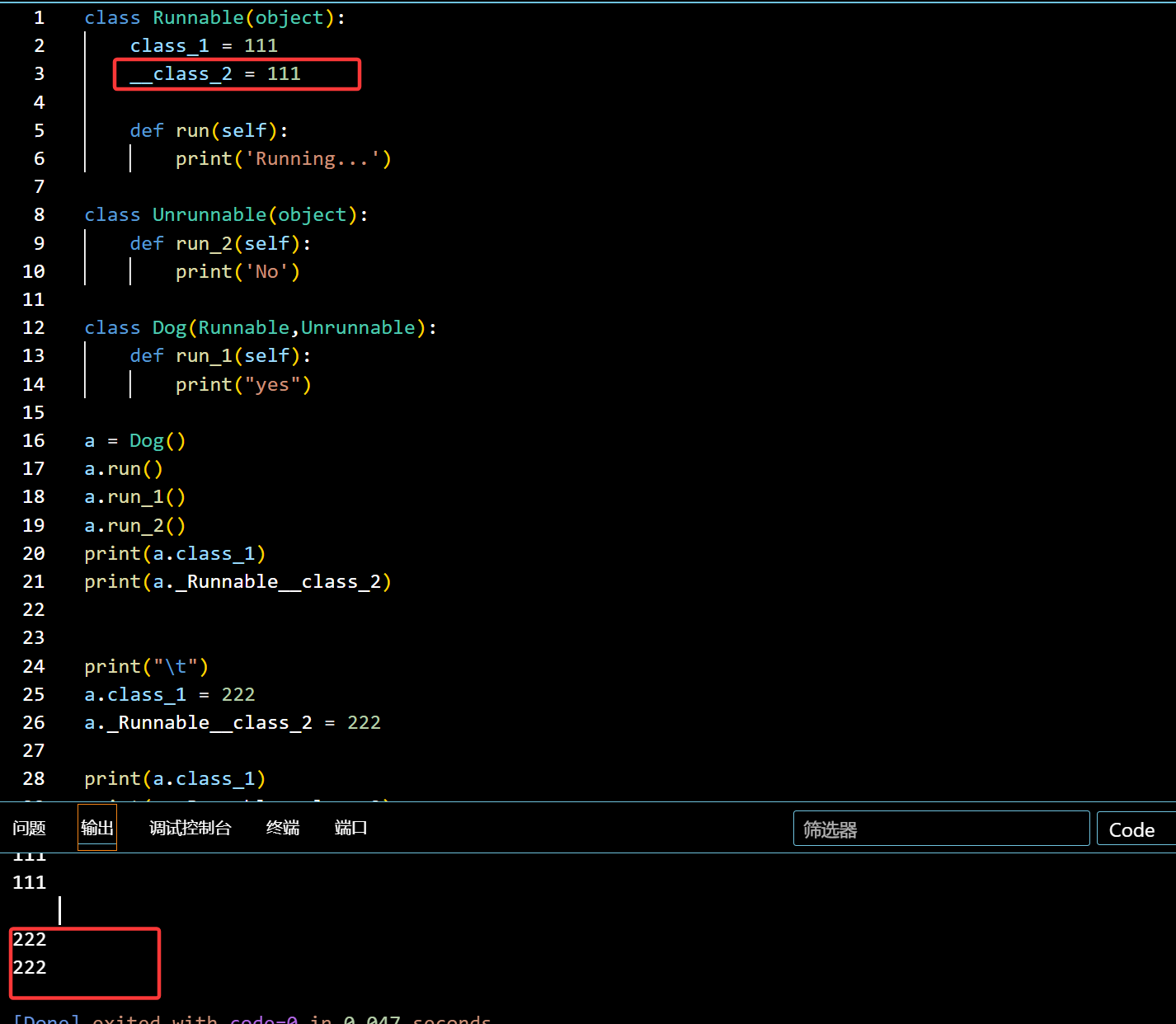Click the print("yes") statement on line 14
Viewport: 1176px width, 1024px height.
242,384
